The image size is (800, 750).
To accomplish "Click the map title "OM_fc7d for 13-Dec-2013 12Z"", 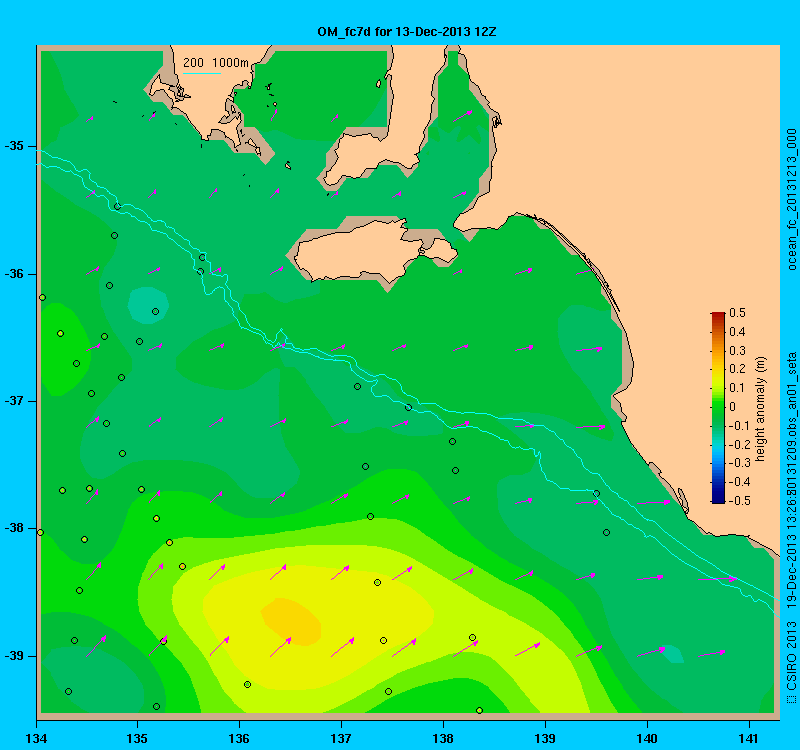I will pos(407,32).
